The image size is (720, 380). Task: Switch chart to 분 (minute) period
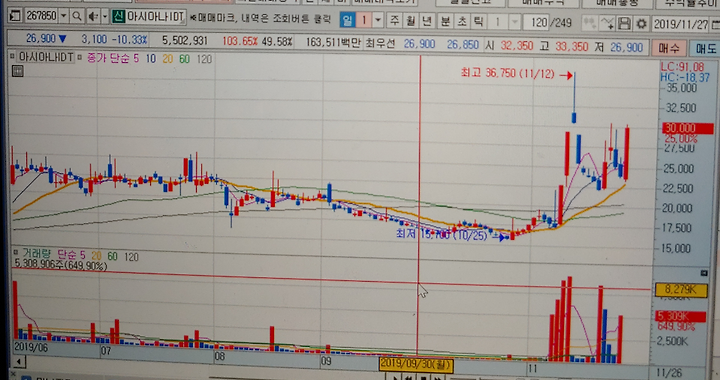[445, 21]
